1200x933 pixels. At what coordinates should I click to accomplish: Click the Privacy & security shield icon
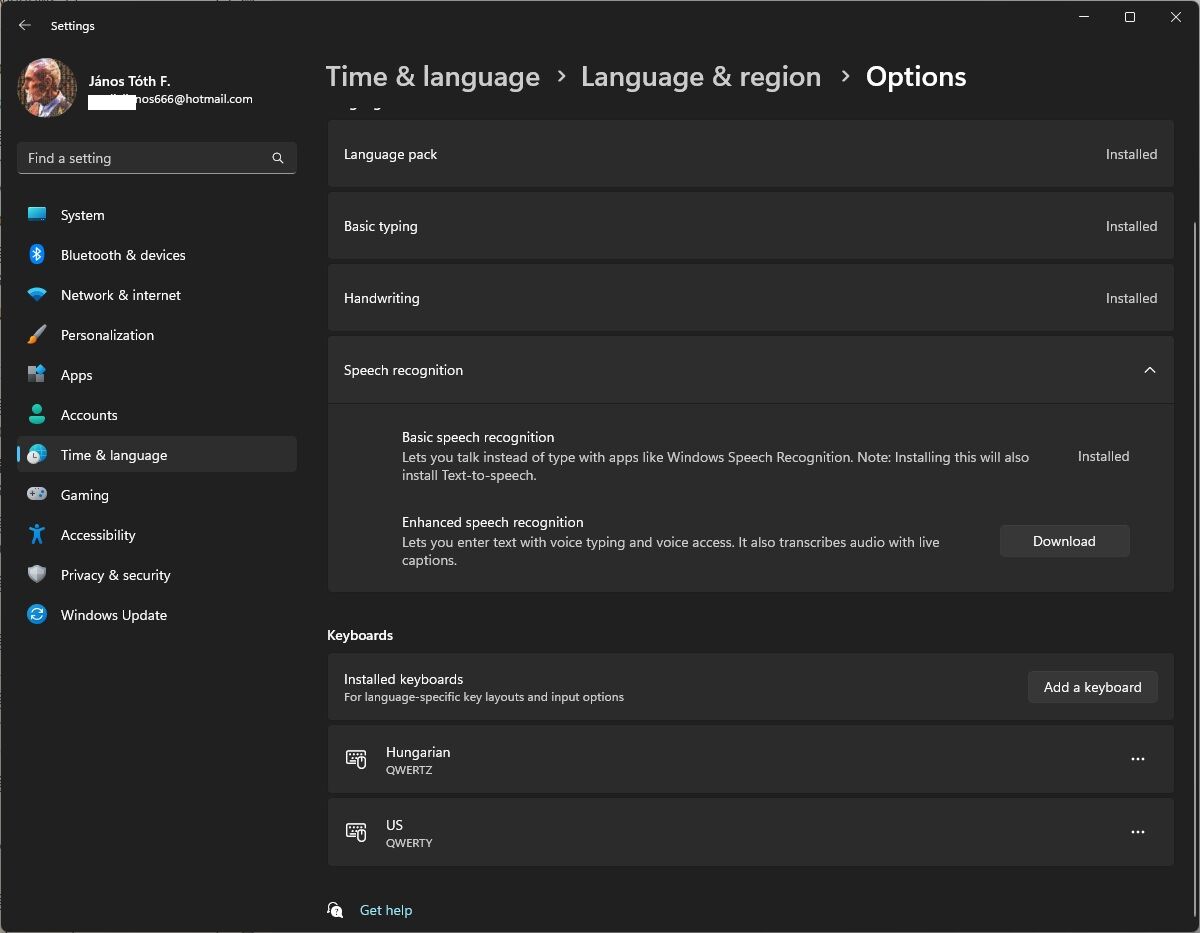pos(37,575)
